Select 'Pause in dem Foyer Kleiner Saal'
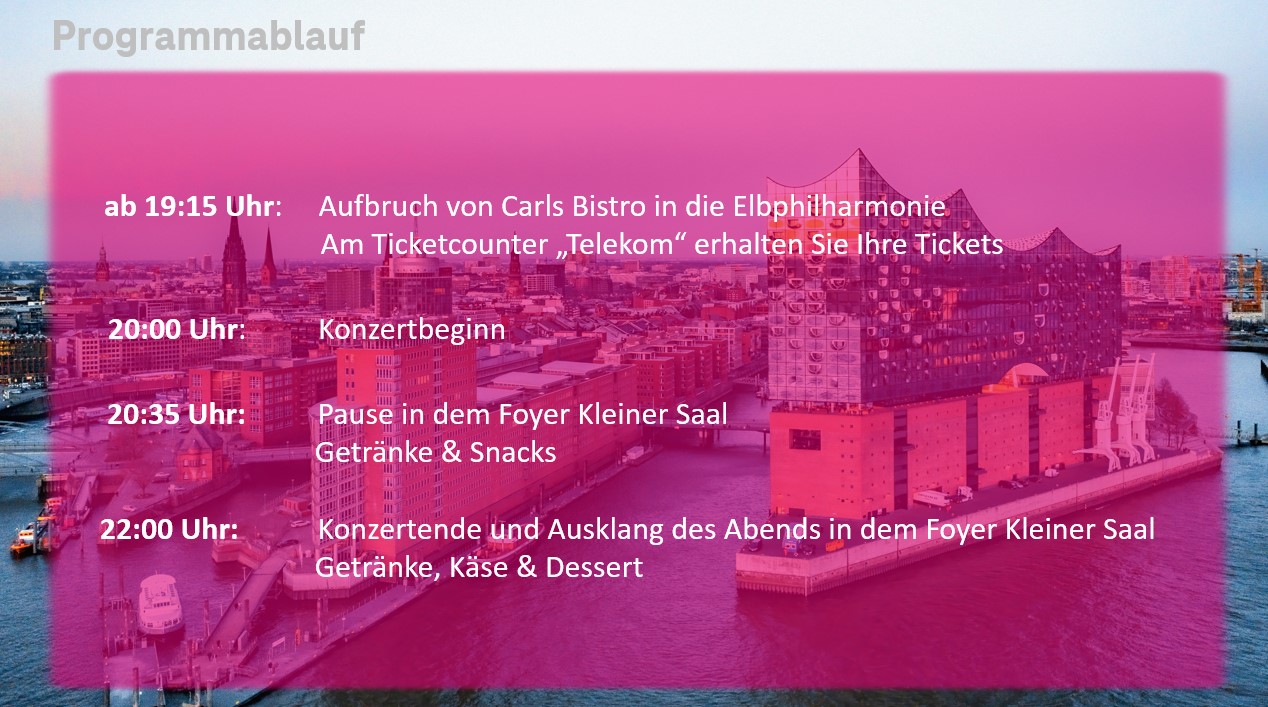The height and width of the screenshot is (707, 1268). click(523, 413)
